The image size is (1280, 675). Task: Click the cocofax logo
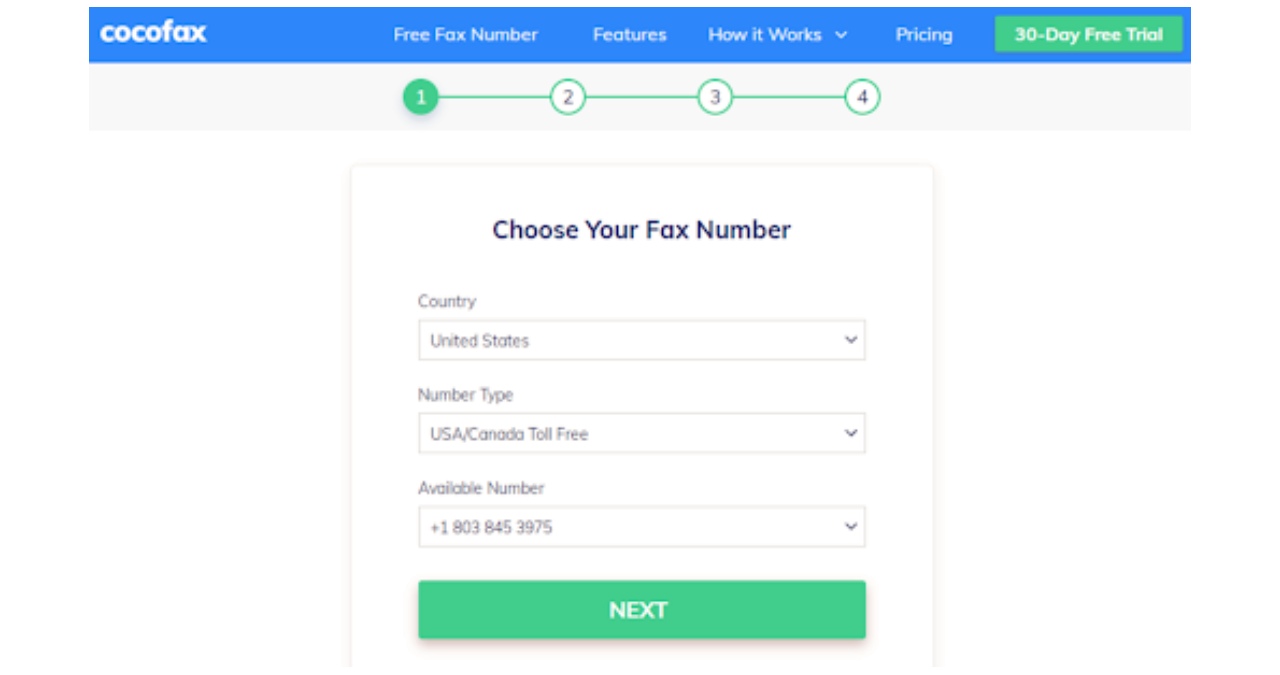pyautogui.click(x=153, y=33)
